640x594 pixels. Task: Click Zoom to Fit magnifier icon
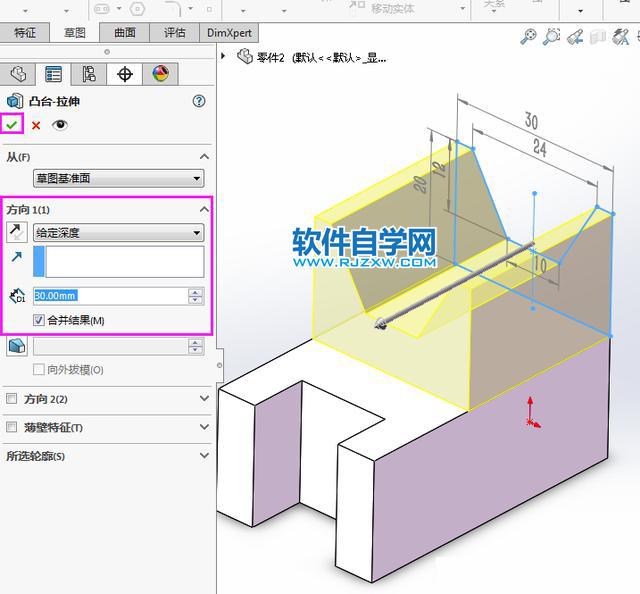tap(528, 36)
